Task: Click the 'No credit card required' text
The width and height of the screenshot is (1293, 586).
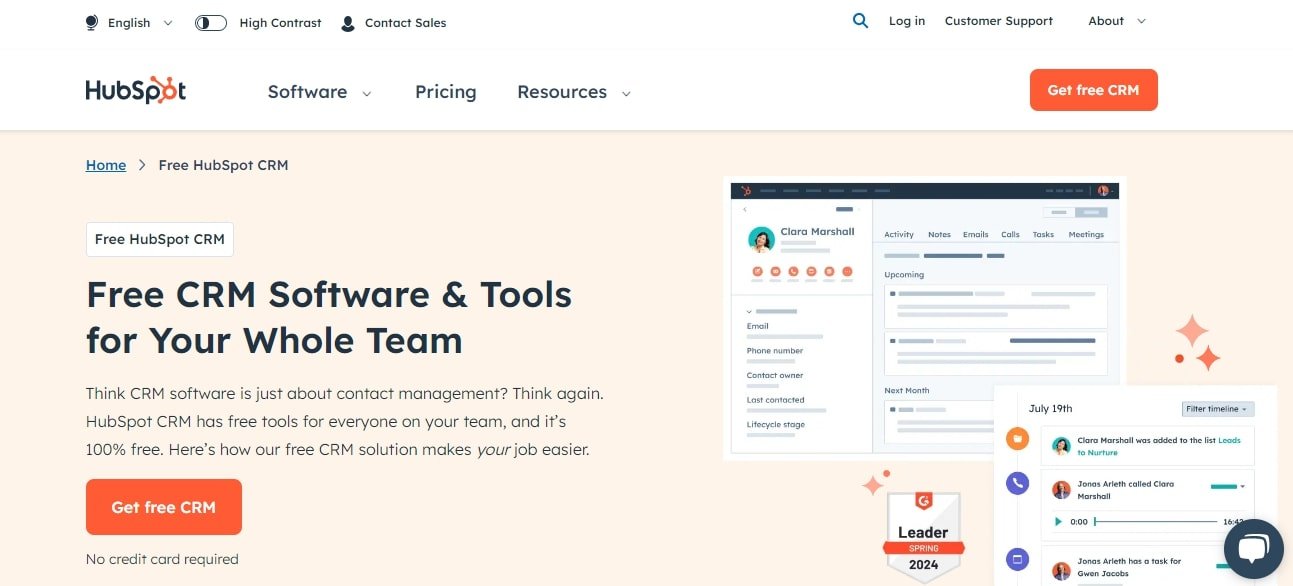Action: (162, 559)
